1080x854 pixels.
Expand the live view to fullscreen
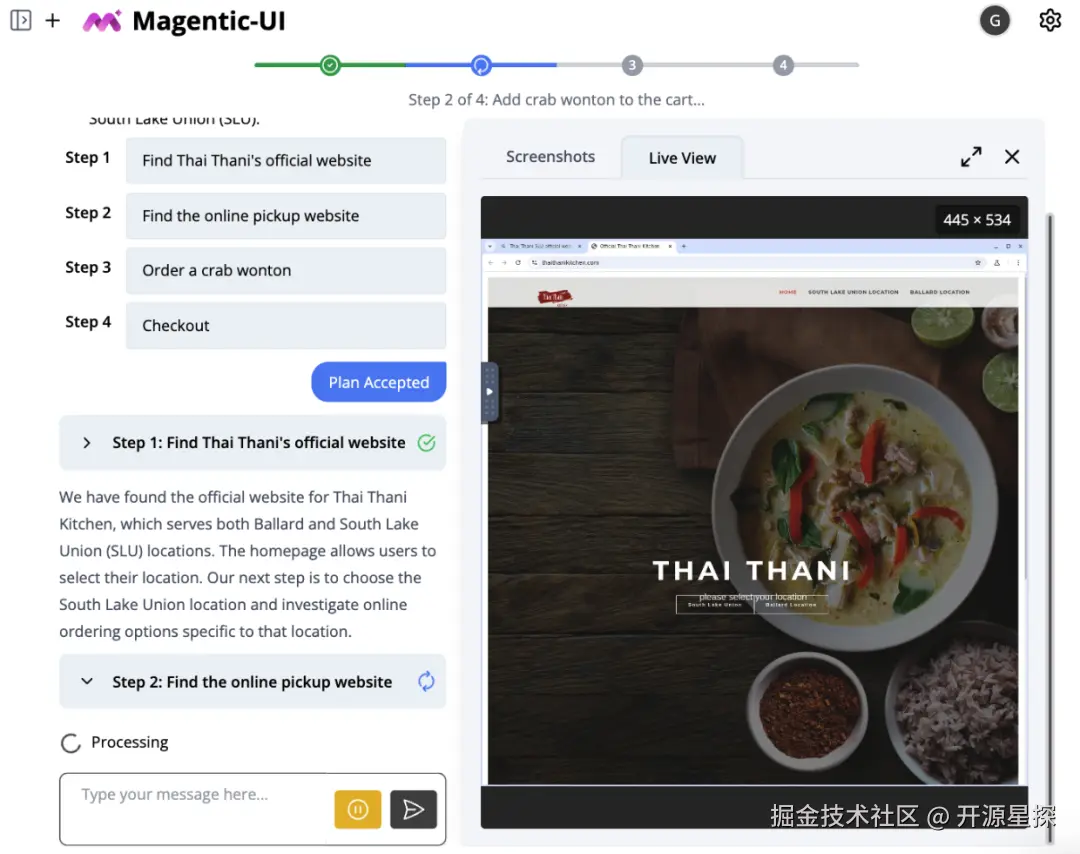[971, 157]
